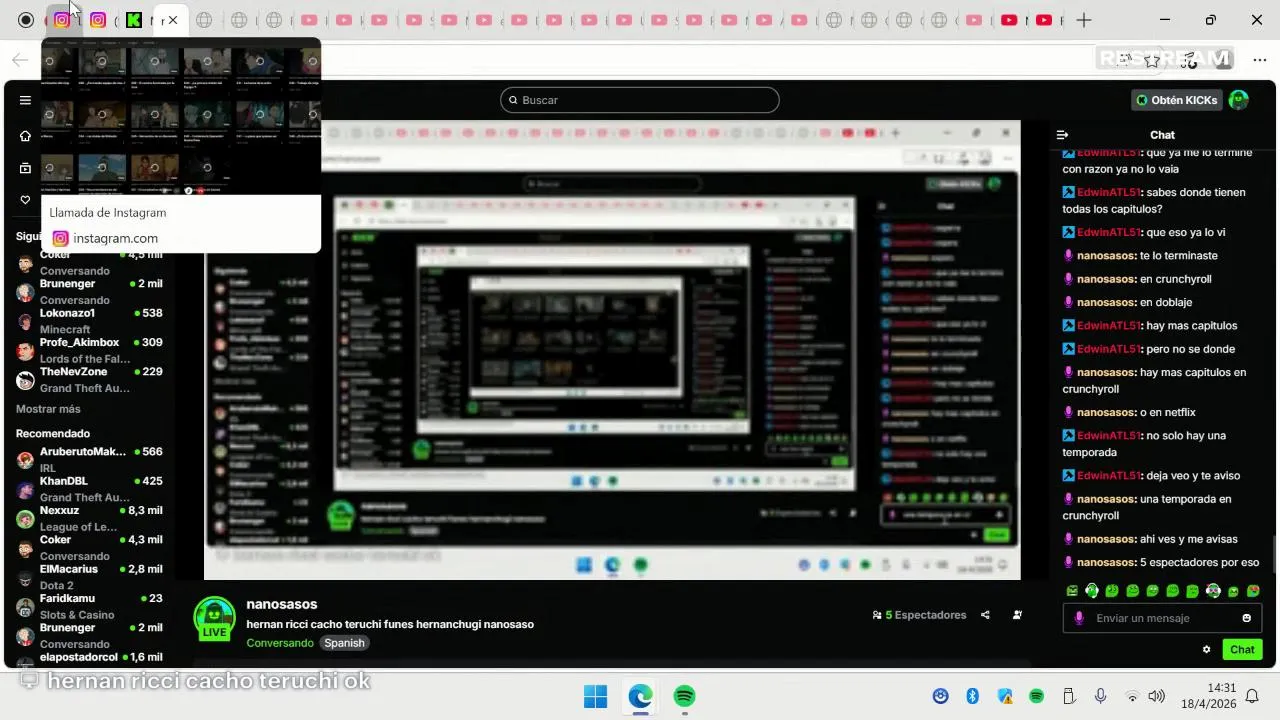1280x720 pixels.
Task: Click the chat scrollbar thumb
Action: [x=1274, y=554]
